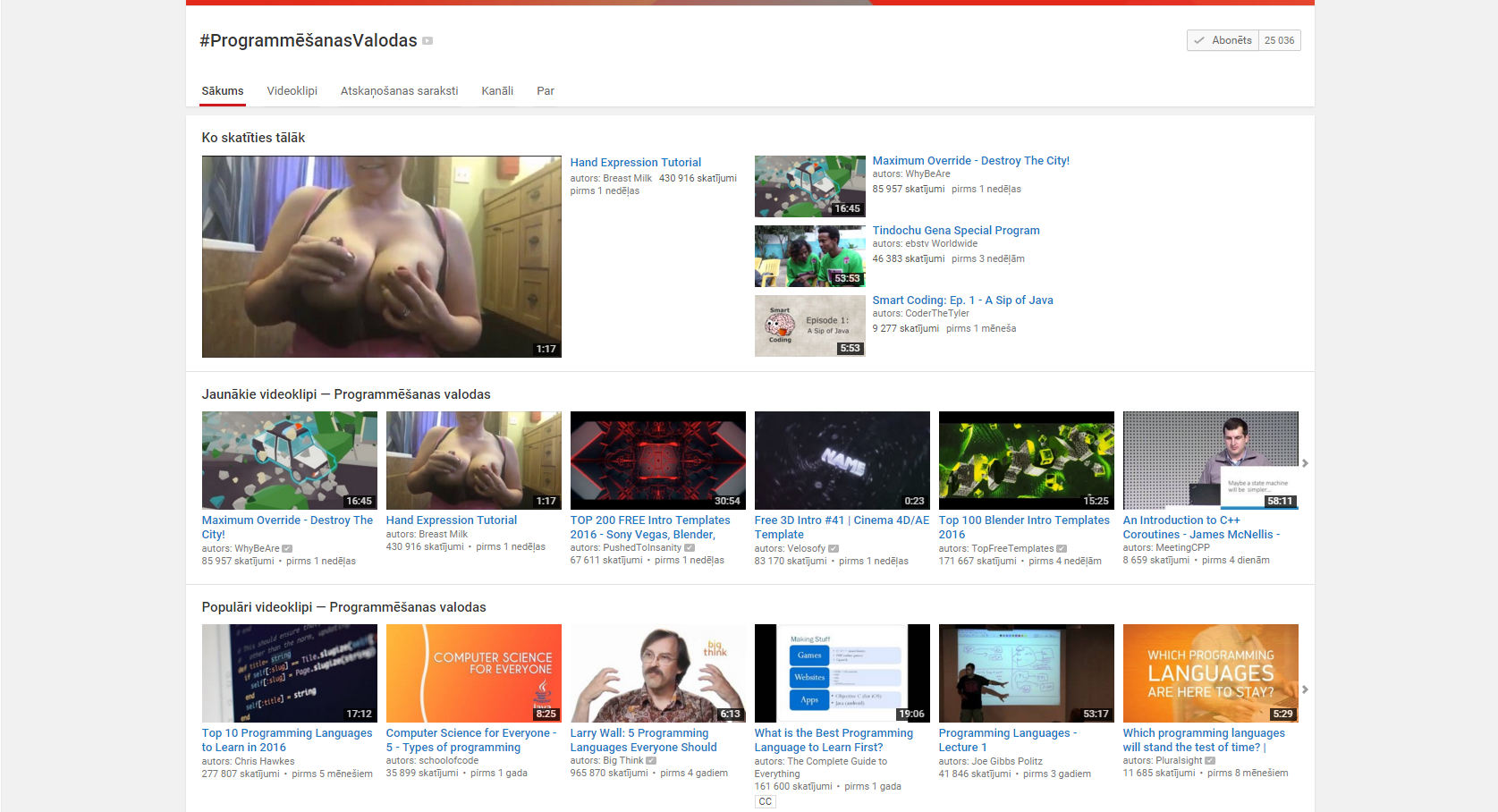Click the CC closed captions badge

tap(766, 802)
